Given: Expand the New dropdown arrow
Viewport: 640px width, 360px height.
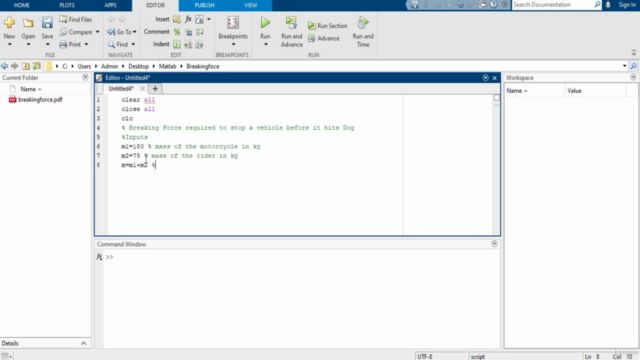Looking at the screenshot, I should tap(9, 44).
